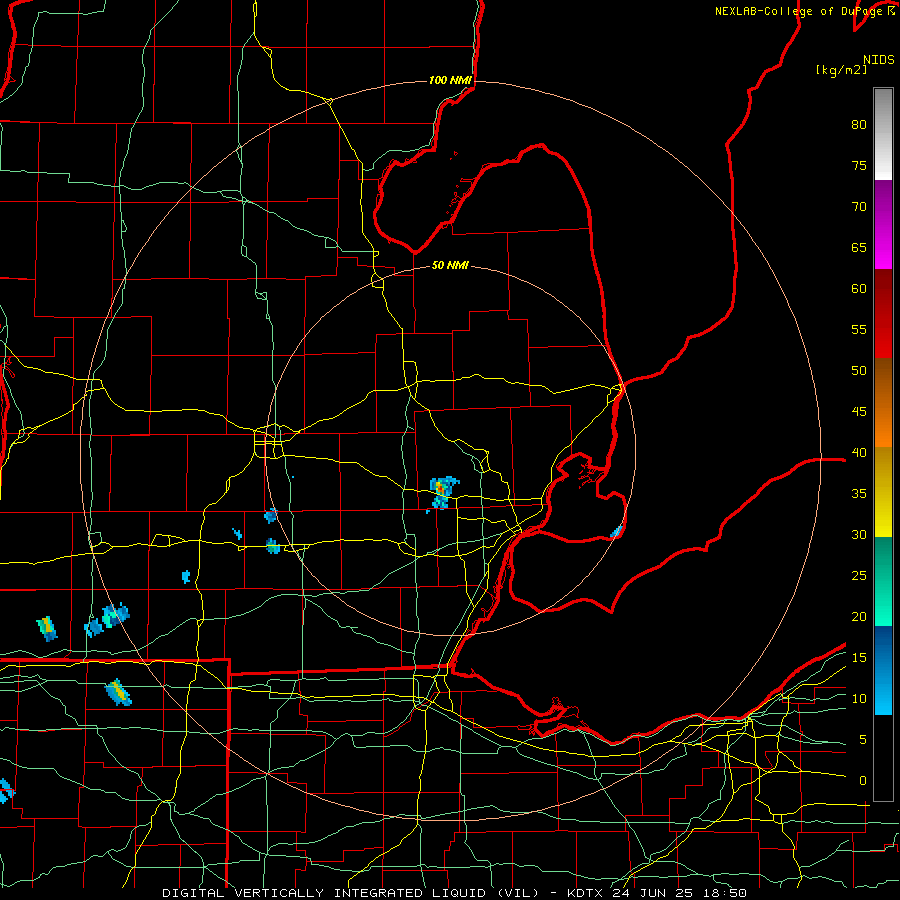900x900 pixels.
Task: Pick the orange-brown segment of the color bar
Action: [883, 403]
